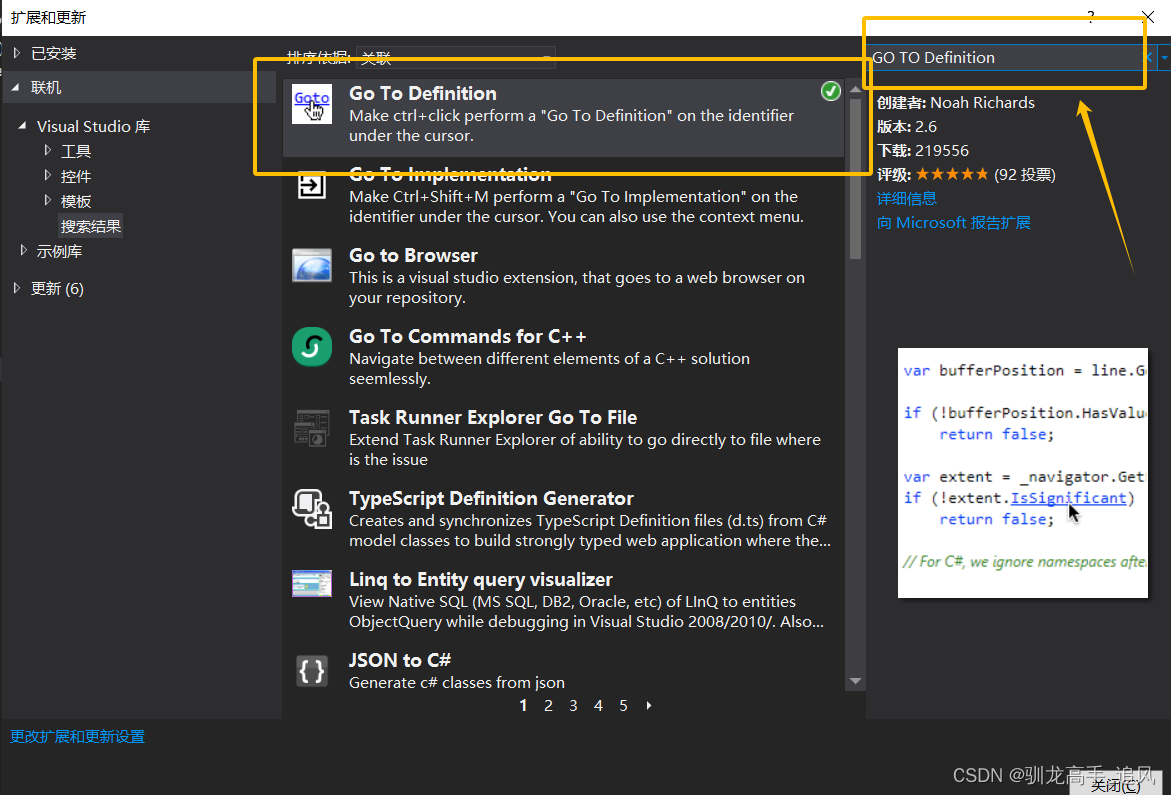Image resolution: width=1171 pixels, height=795 pixels.
Task: Select the Go To Definition extension title
Action: [x=423, y=93]
